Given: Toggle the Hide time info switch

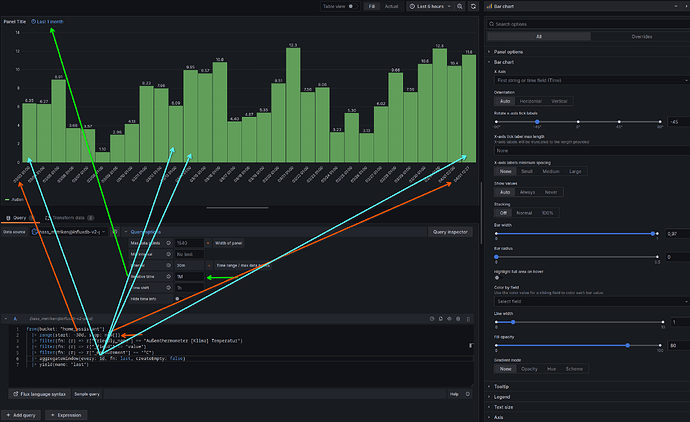Looking at the screenshot, I should 178,298.
